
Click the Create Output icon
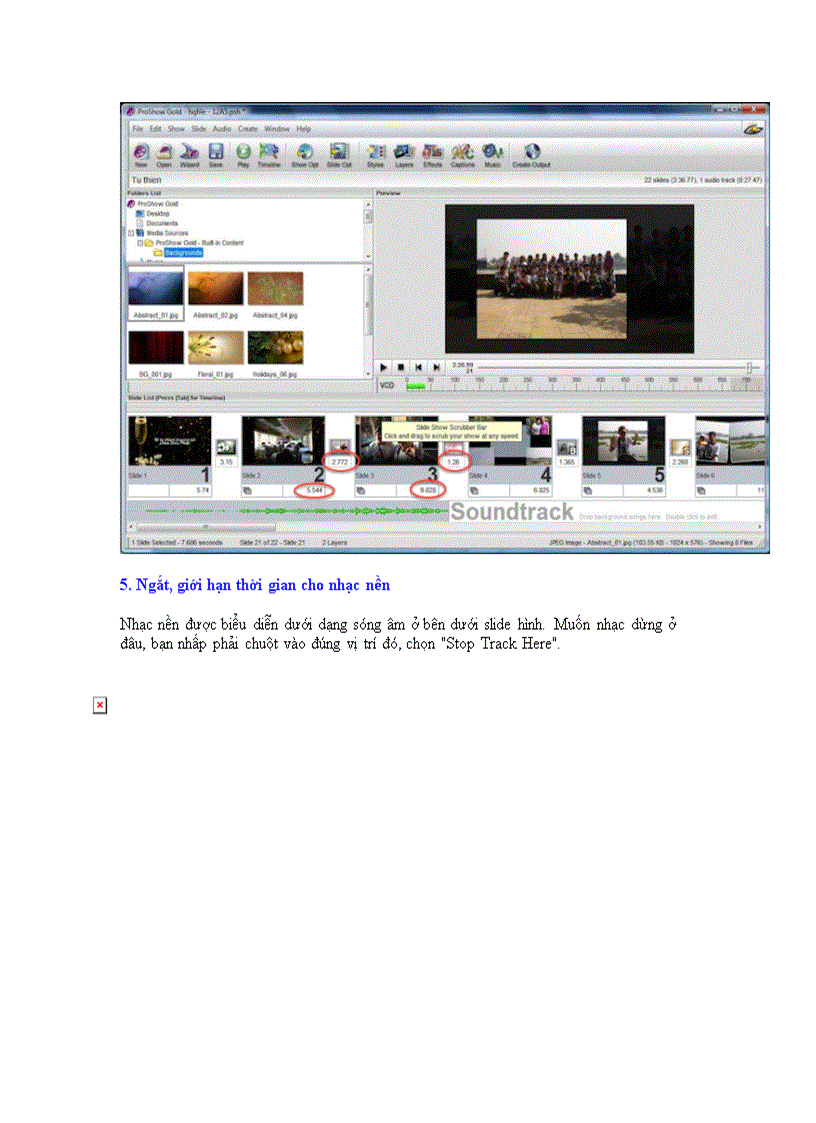point(531,153)
